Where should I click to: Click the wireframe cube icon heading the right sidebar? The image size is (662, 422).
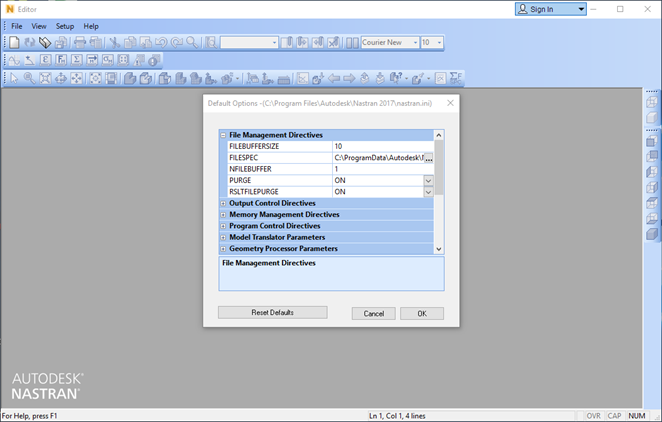(652, 103)
